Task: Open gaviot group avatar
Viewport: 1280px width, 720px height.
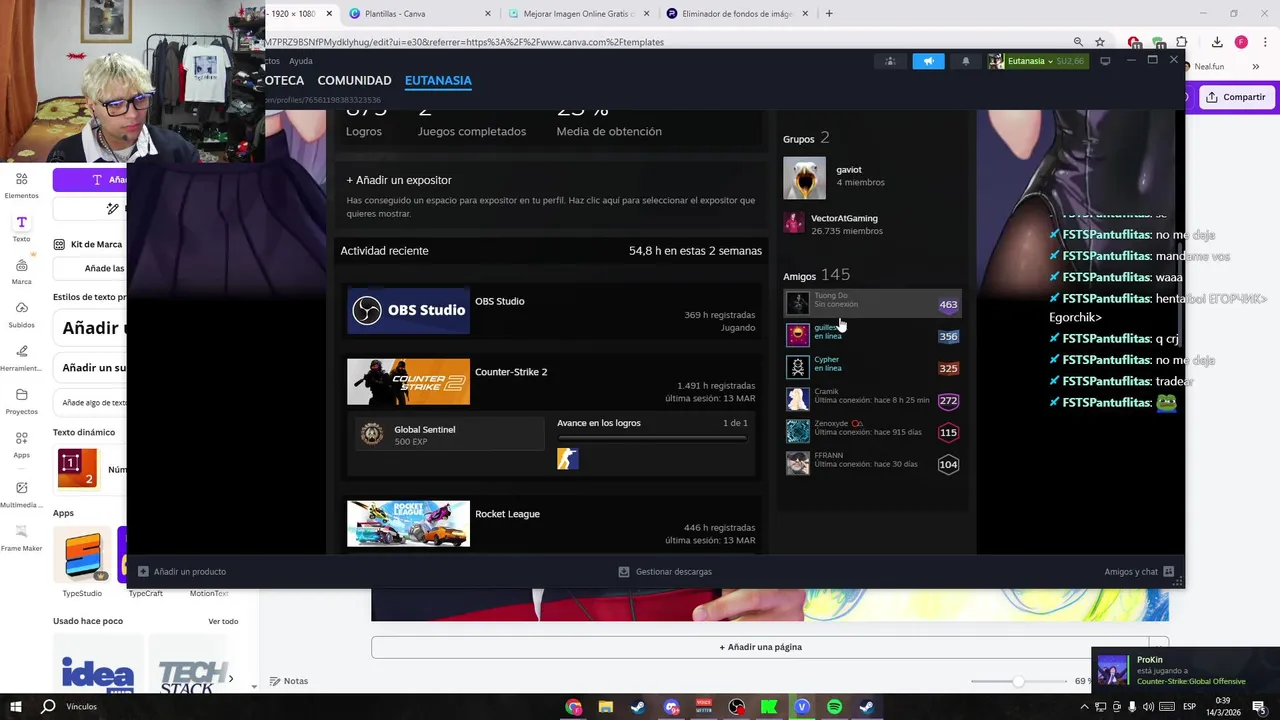Action: [x=804, y=178]
